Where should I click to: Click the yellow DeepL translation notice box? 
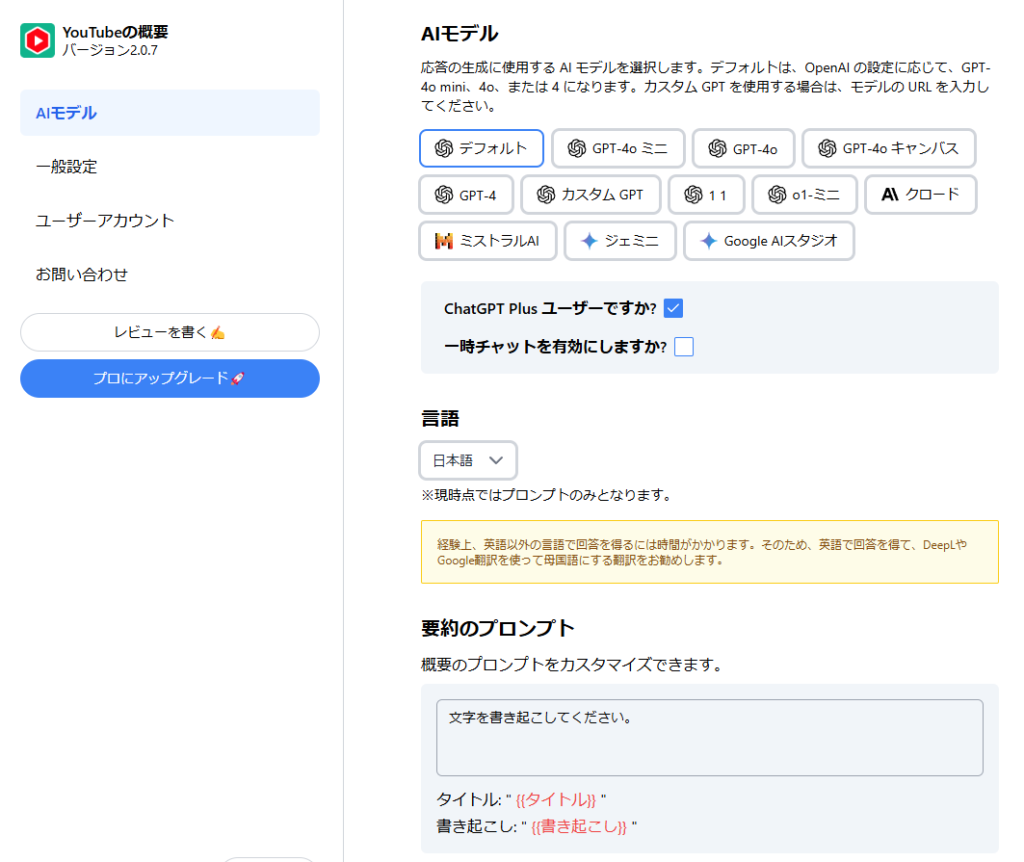pyautogui.click(x=710, y=552)
